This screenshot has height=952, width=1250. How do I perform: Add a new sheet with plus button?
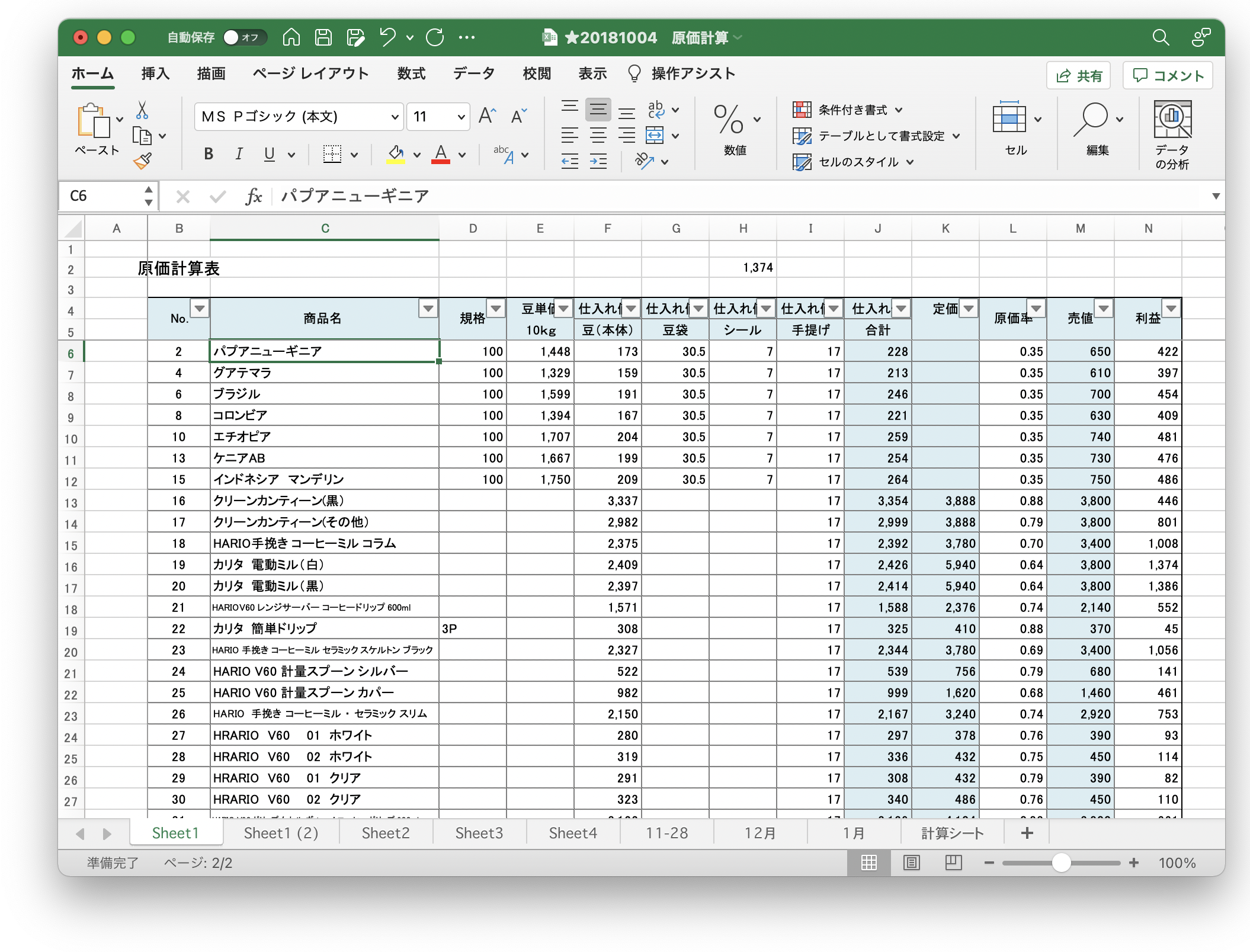[1027, 833]
